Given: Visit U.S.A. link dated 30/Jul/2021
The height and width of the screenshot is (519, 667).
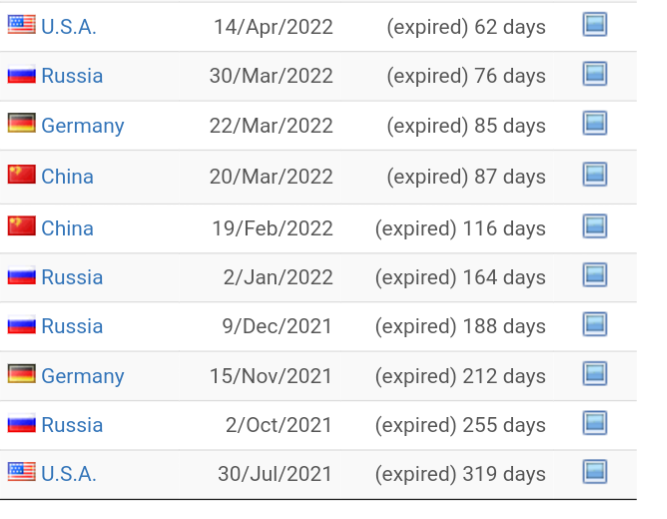Looking at the screenshot, I should pyautogui.click(x=69, y=474).
